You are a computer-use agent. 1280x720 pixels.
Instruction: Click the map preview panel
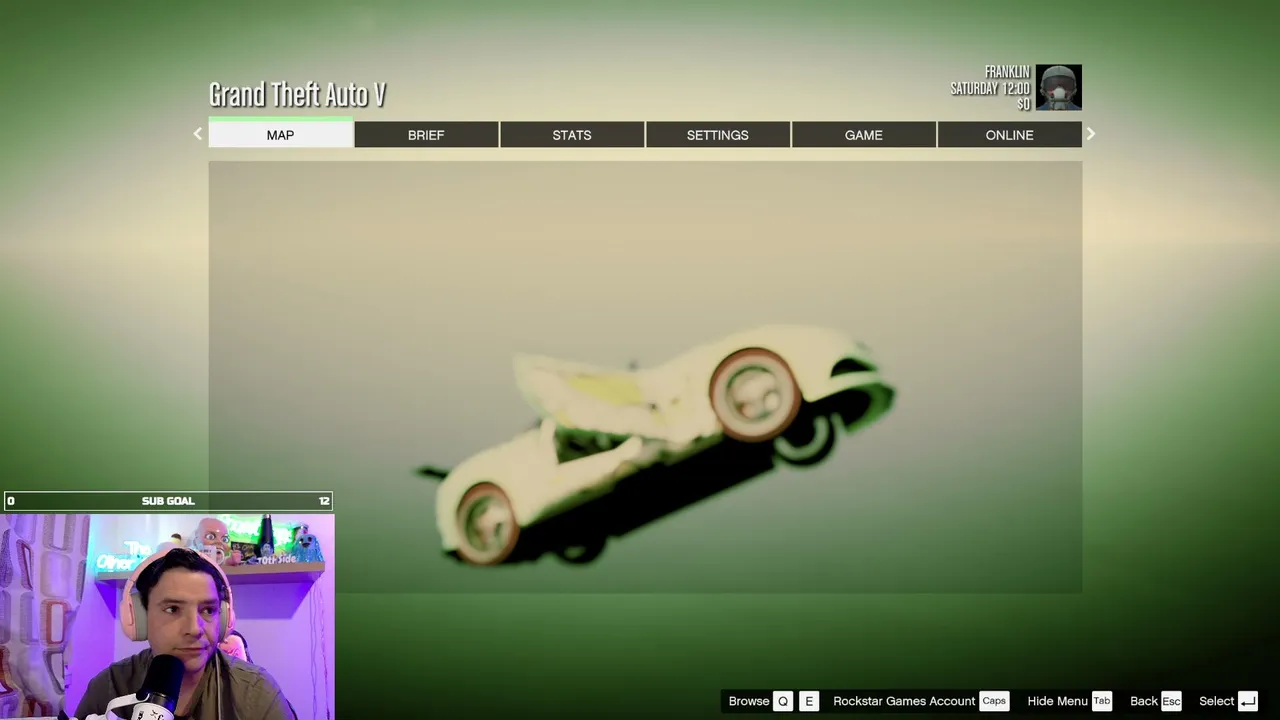coord(645,377)
